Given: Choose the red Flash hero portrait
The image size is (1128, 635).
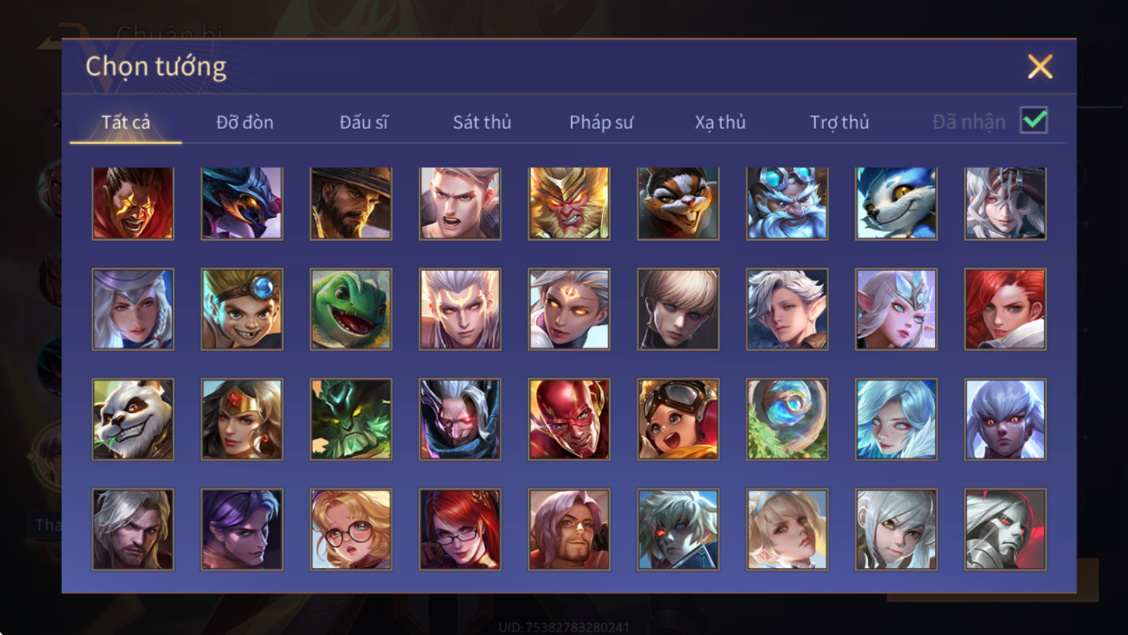Looking at the screenshot, I should tap(569, 419).
